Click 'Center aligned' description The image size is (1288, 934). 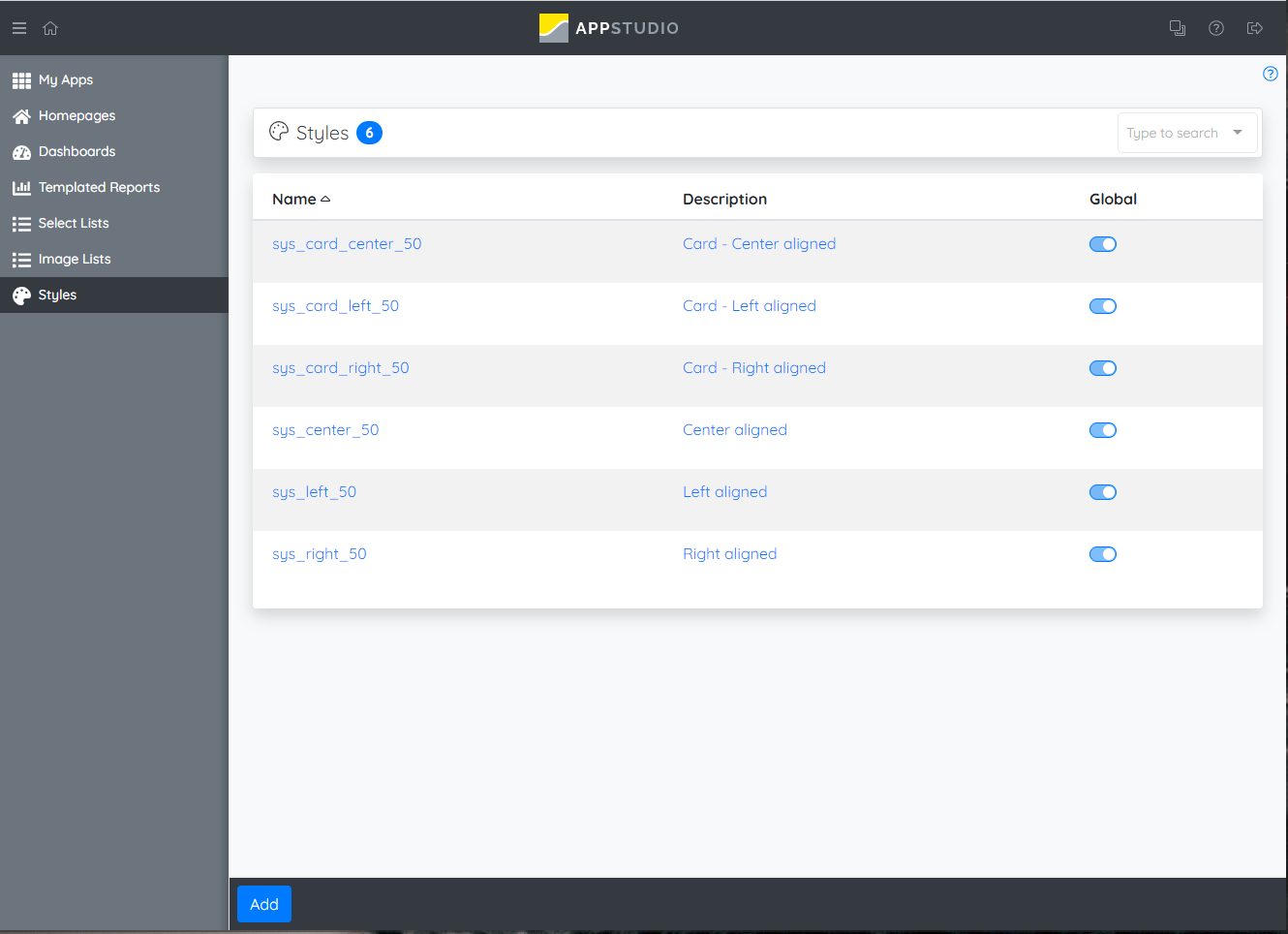735,430
